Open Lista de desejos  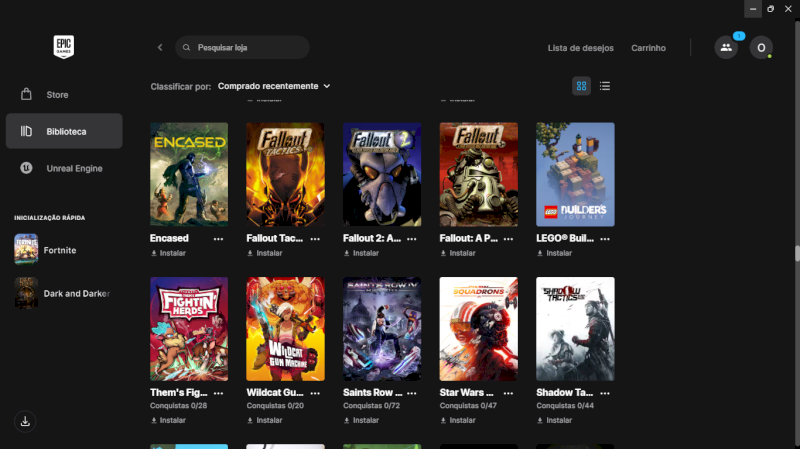tap(581, 48)
